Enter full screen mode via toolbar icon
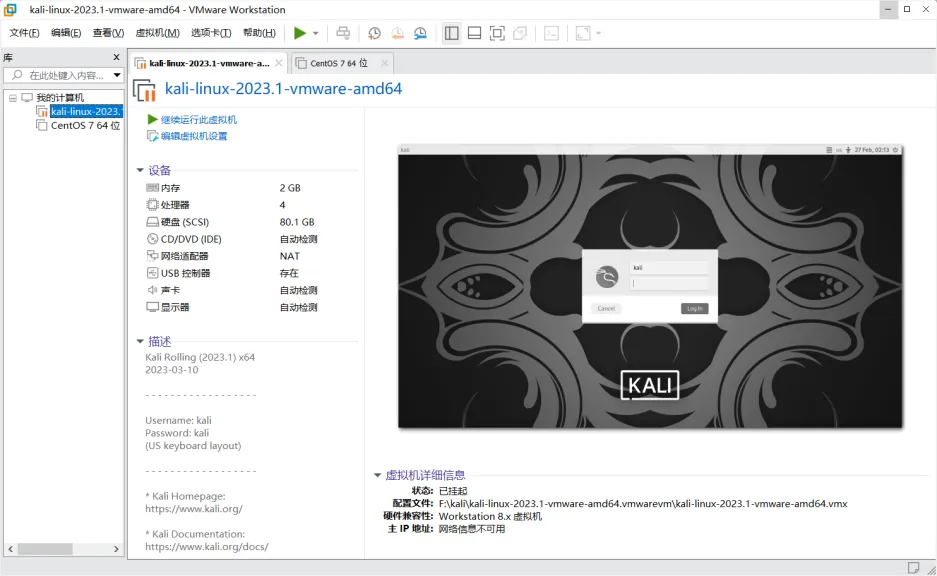 click(497, 33)
